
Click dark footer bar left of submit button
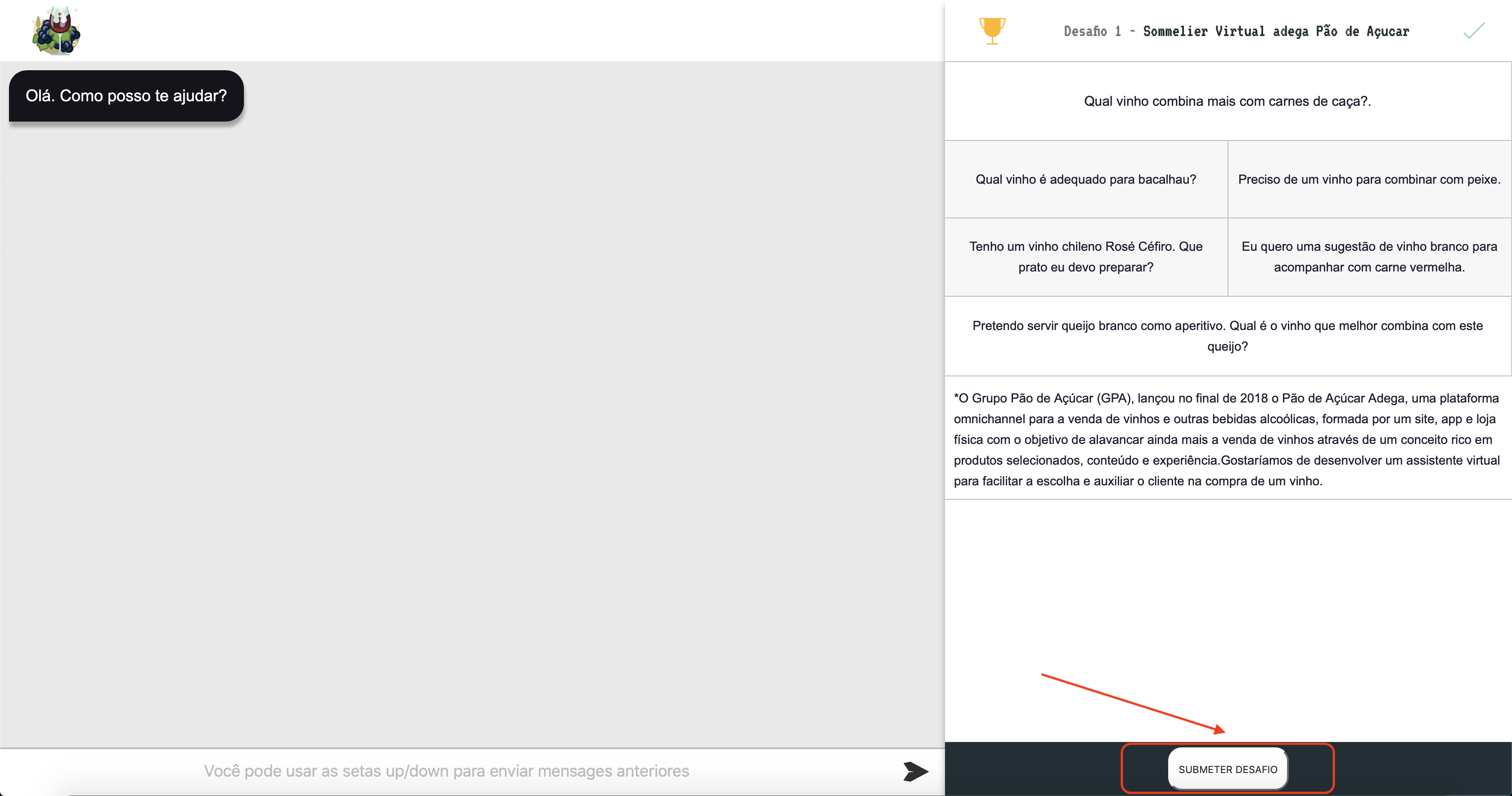click(1033, 769)
